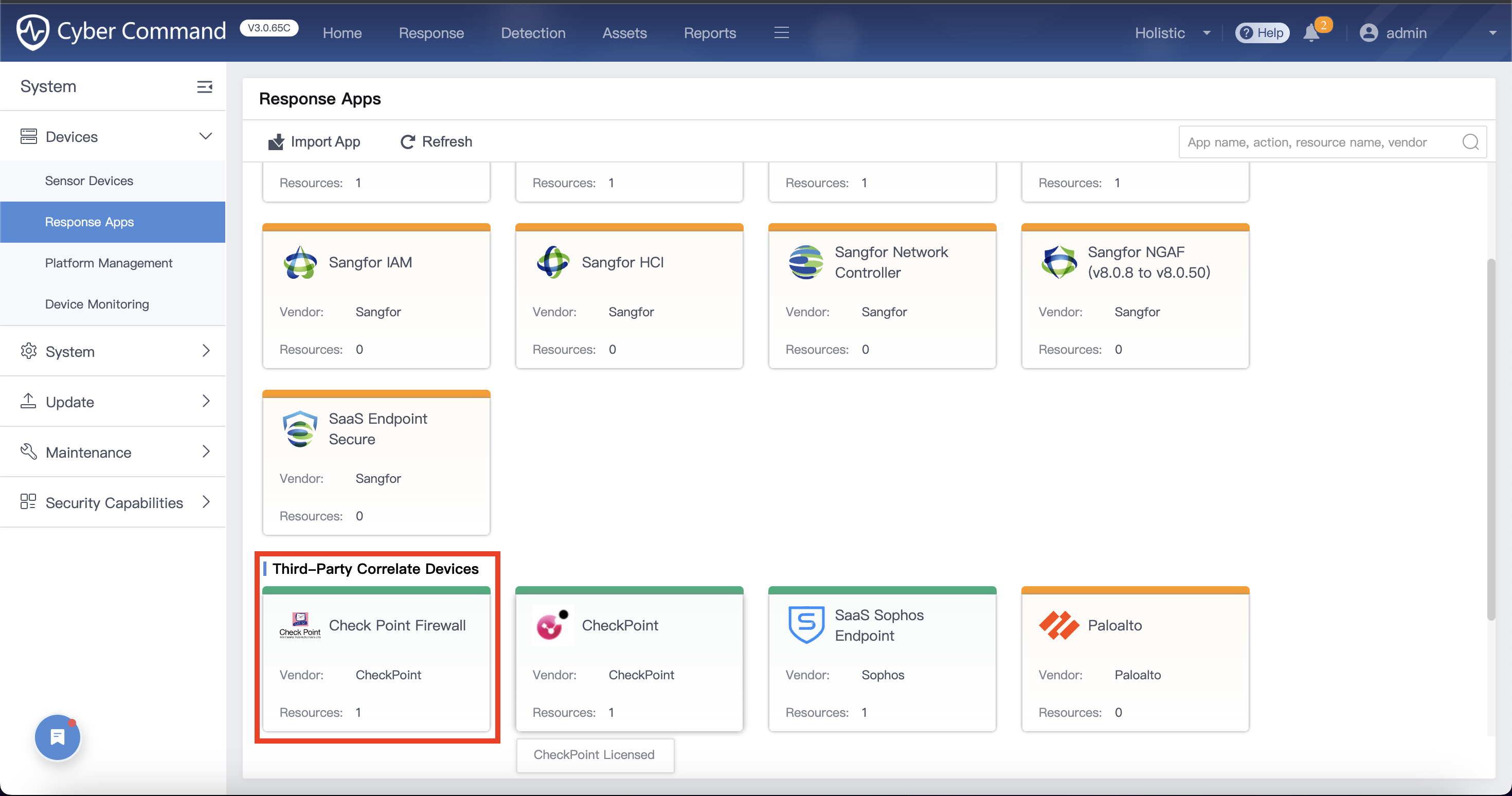
Task: Click the Sangfor IAM app logo
Action: tap(300, 262)
